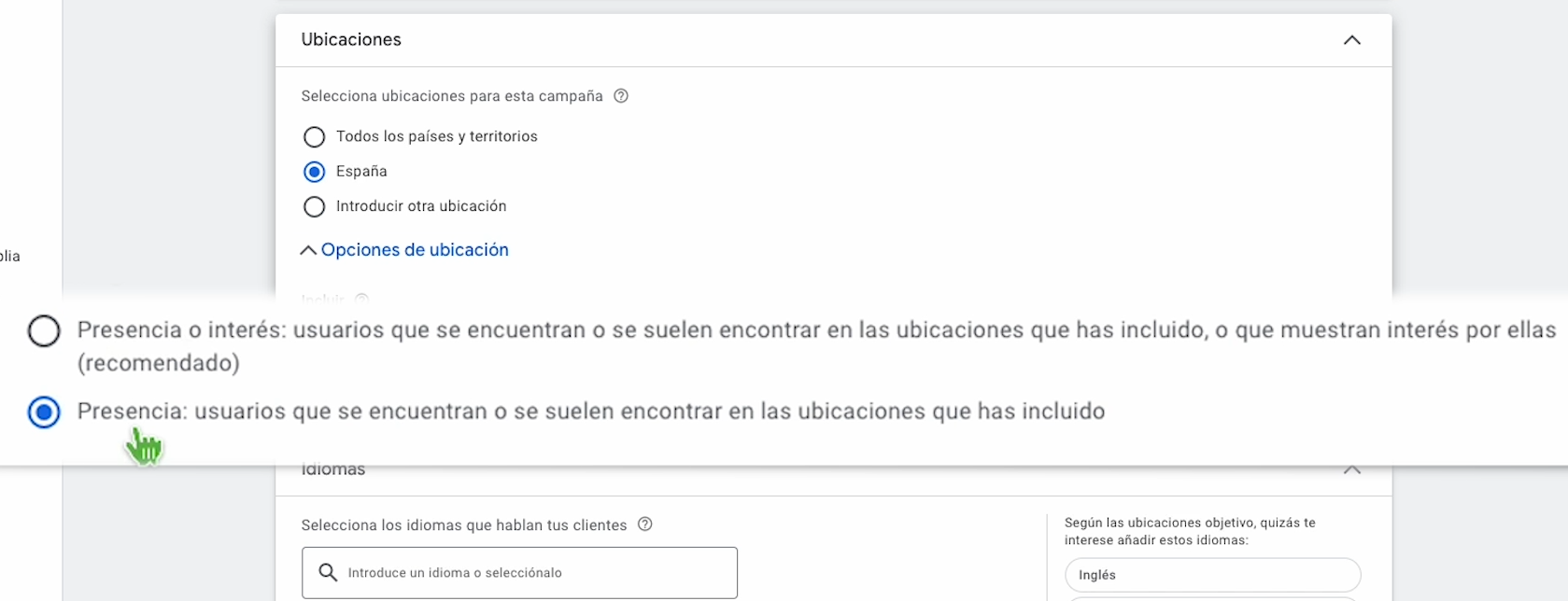This screenshot has width=1568, height=601.
Task: Add the suggested Inglés language chip
Action: (x=1212, y=575)
